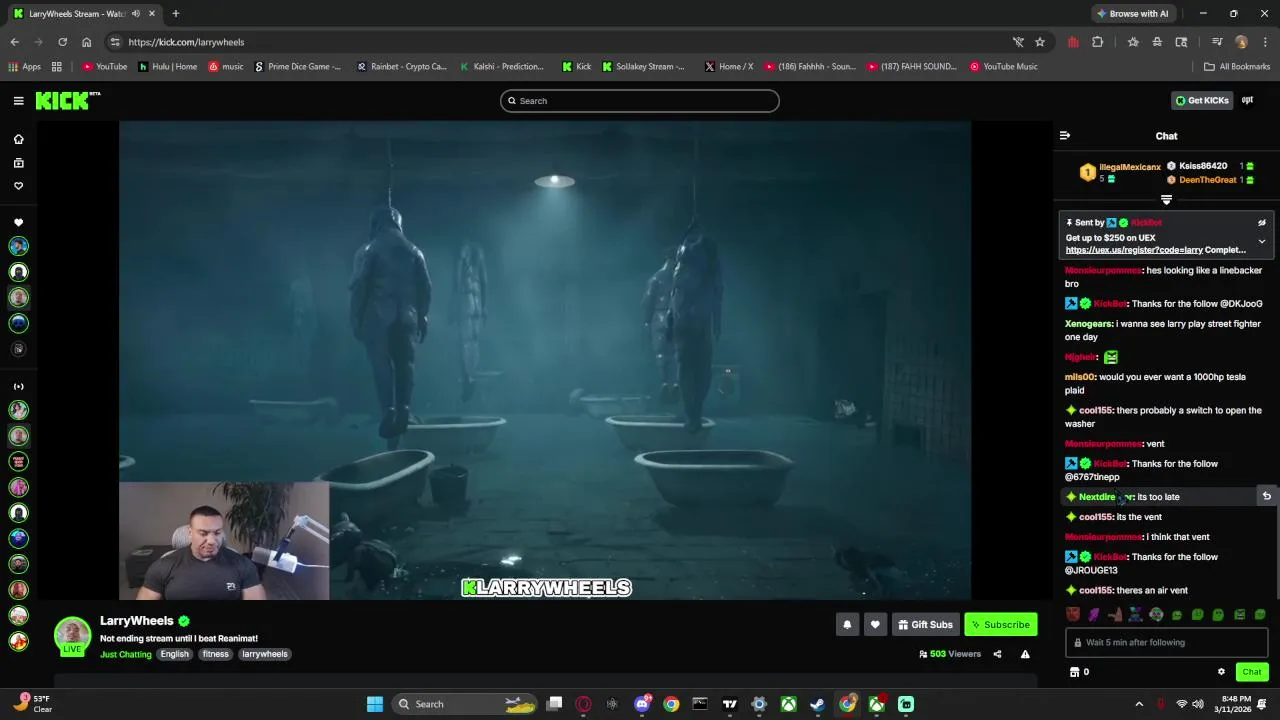Open the Browse icon in the sidebar

click(18, 163)
